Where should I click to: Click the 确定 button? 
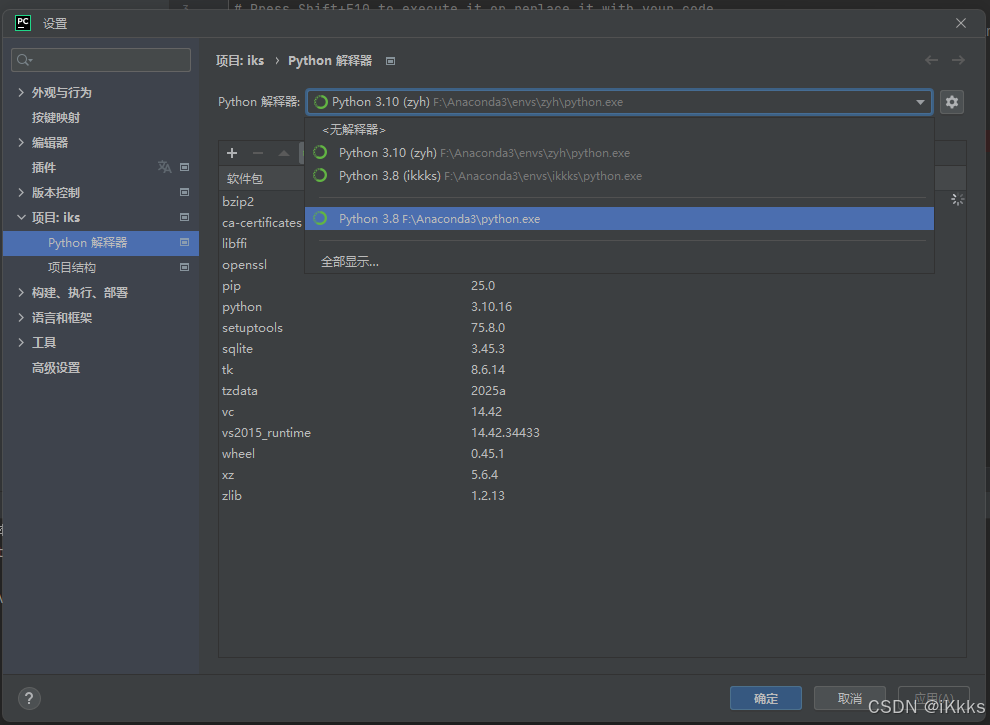(x=766, y=698)
